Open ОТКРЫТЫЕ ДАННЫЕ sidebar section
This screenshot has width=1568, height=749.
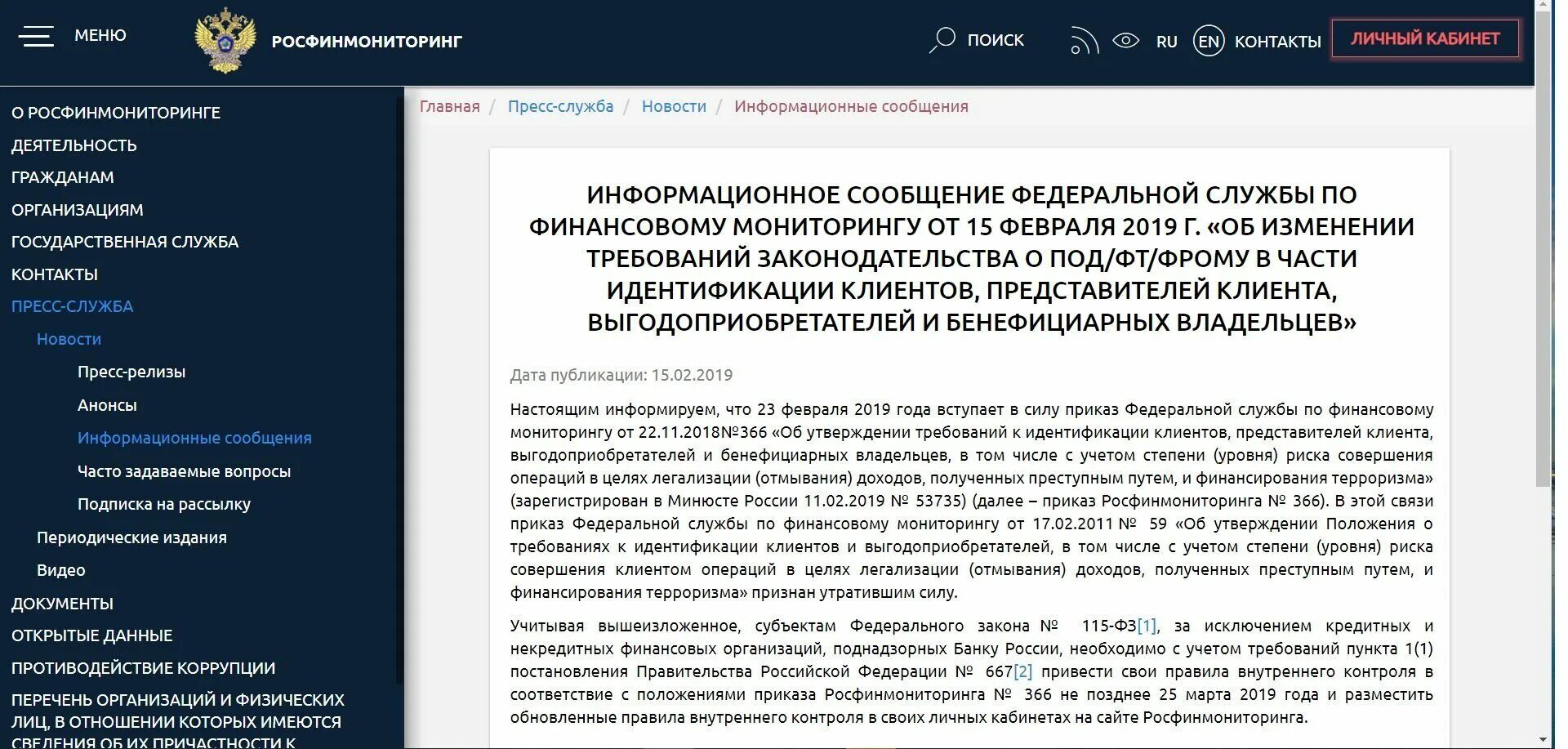click(92, 635)
